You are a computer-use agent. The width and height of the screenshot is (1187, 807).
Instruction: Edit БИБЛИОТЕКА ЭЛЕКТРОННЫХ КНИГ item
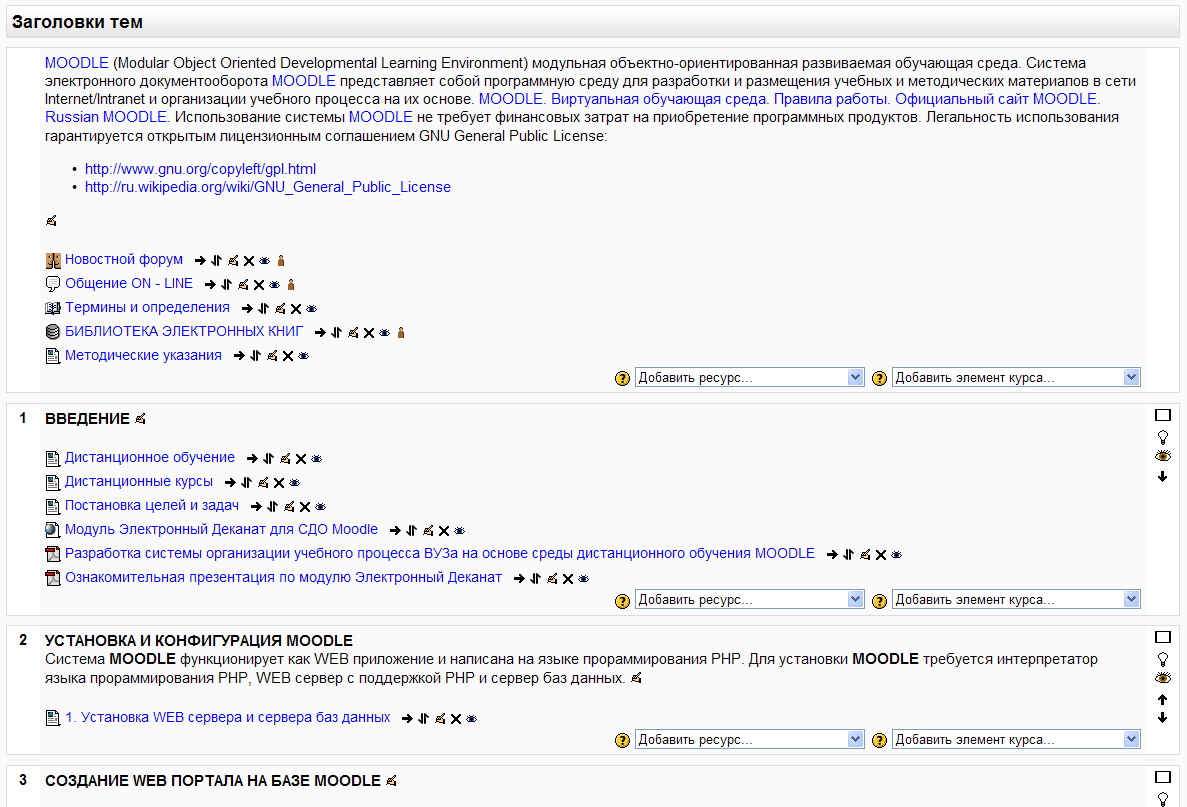[x=353, y=332]
